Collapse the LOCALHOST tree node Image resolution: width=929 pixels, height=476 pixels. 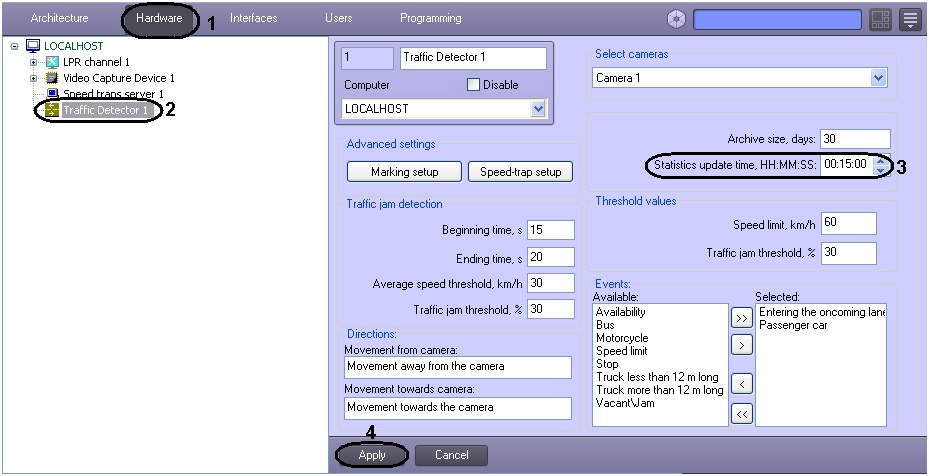14,46
